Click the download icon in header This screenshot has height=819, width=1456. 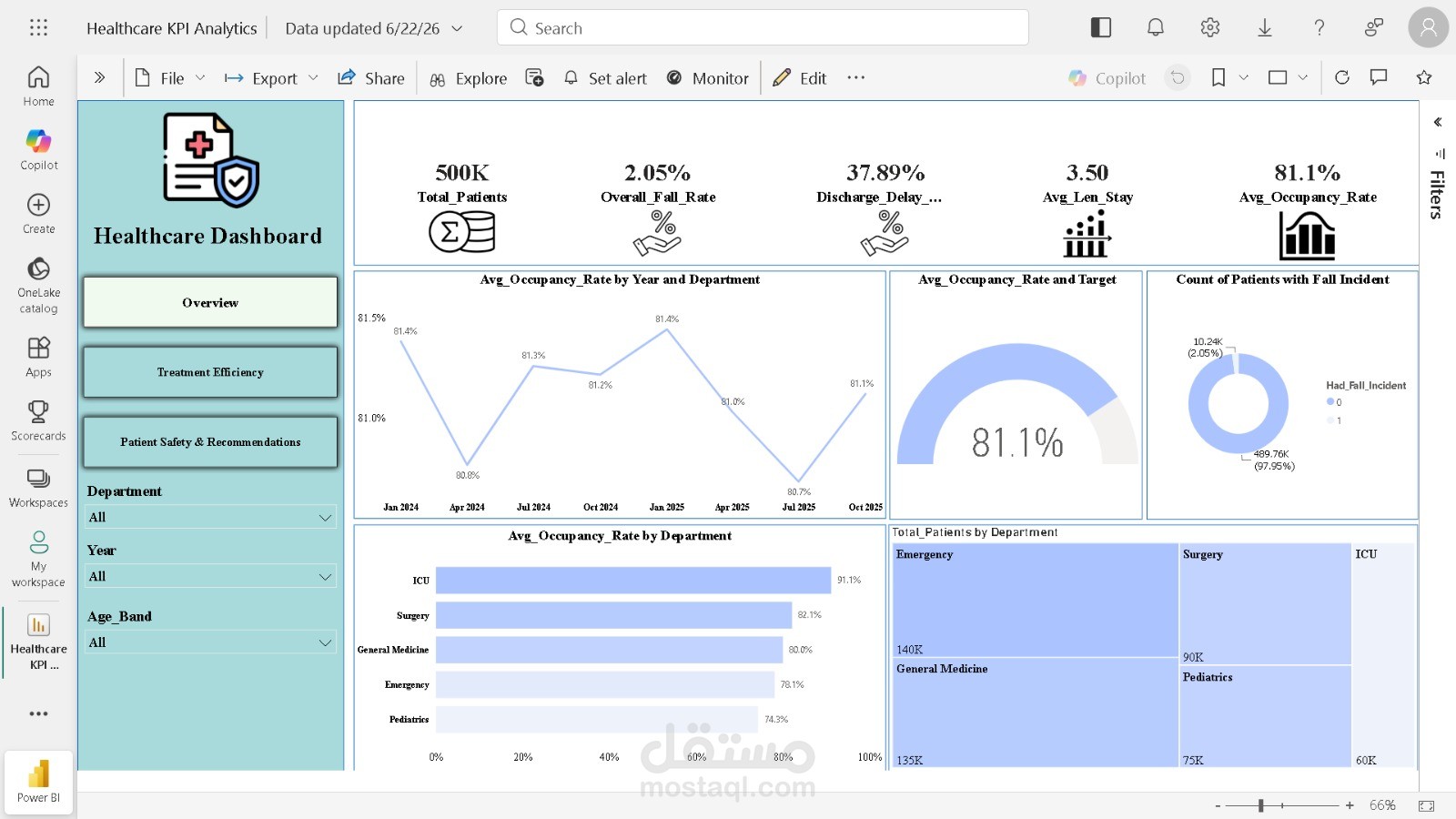[x=1265, y=27]
